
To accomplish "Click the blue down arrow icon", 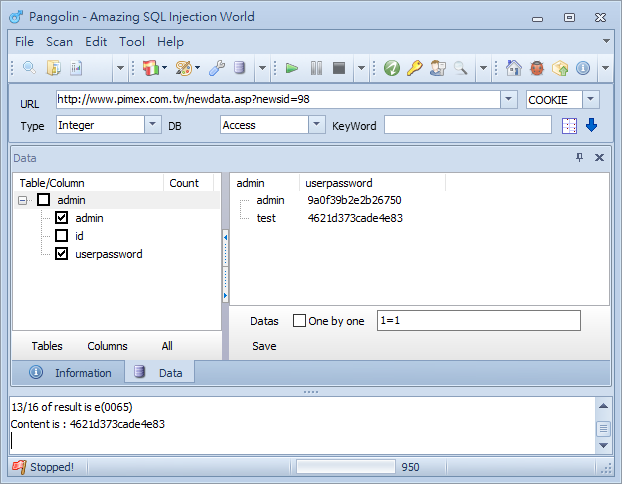I will click(591, 125).
